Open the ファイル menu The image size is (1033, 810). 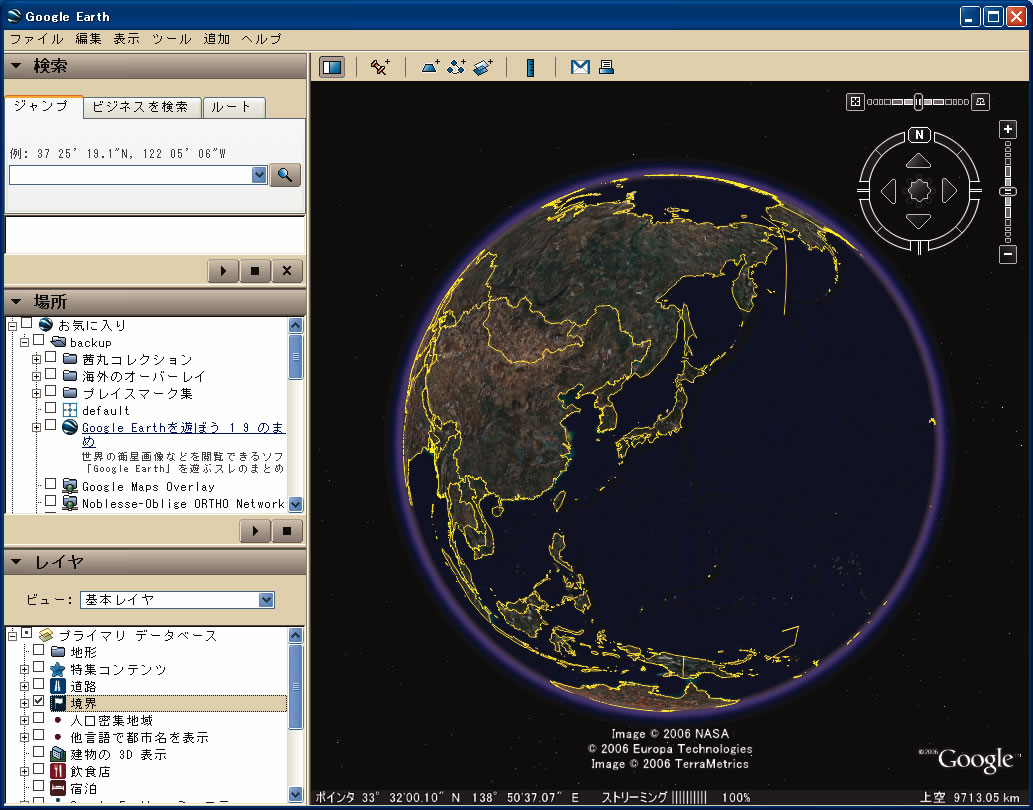pyautogui.click(x=36, y=39)
